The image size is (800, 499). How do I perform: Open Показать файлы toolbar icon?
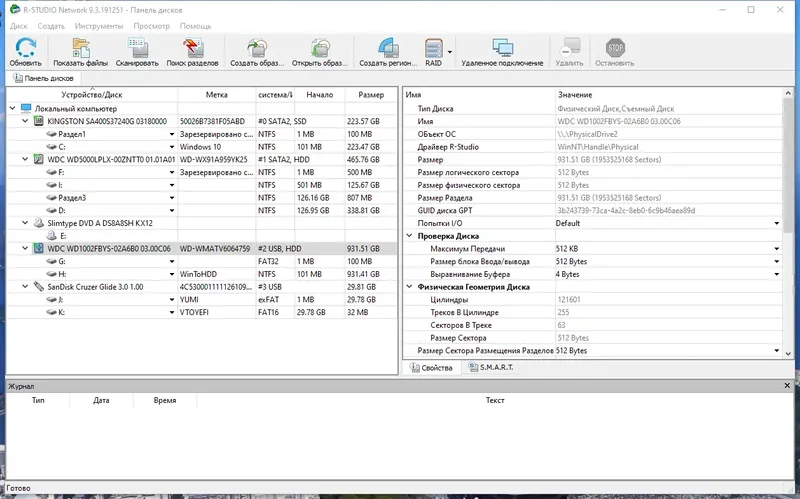(81, 47)
